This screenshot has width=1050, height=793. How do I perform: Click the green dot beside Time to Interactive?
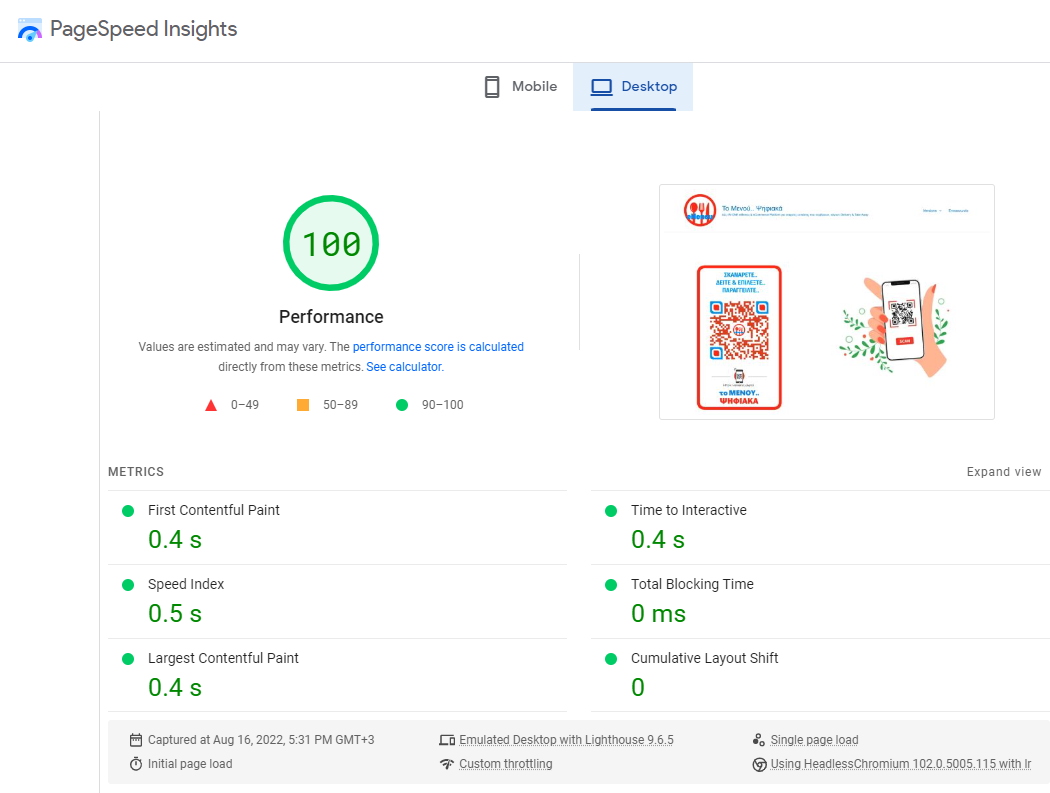tap(611, 511)
